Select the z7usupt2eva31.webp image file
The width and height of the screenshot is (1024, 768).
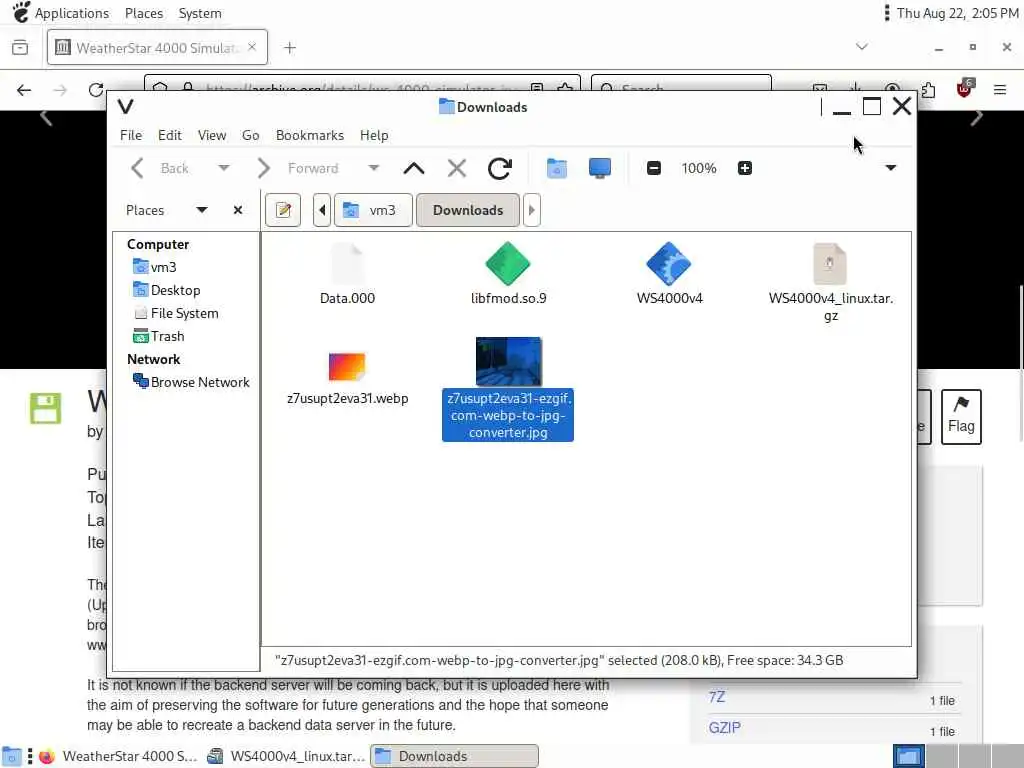pyautogui.click(x=347, y=366)
